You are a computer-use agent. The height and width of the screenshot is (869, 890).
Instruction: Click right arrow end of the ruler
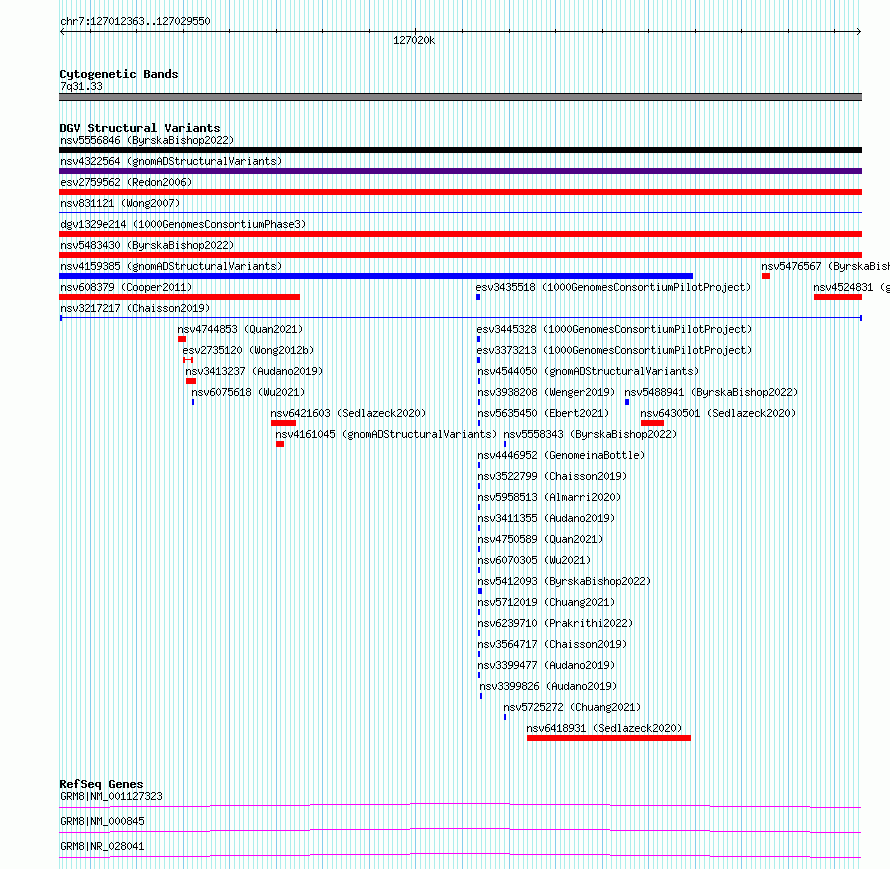(x=859, y=31)
